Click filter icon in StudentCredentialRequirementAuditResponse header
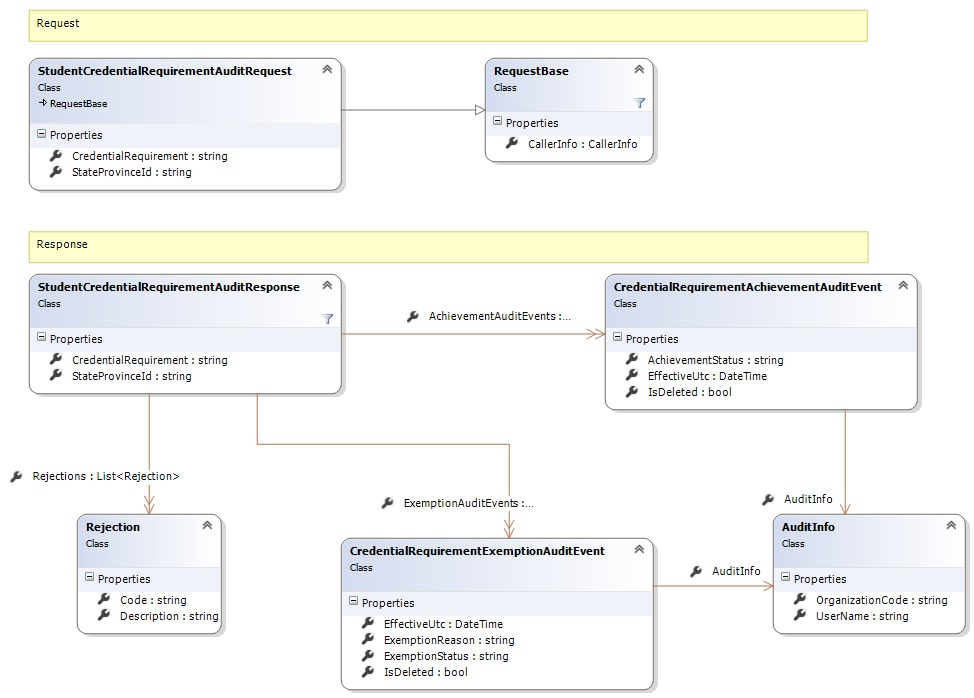Screen dimensions: 974x698 (x=327, y=319)
